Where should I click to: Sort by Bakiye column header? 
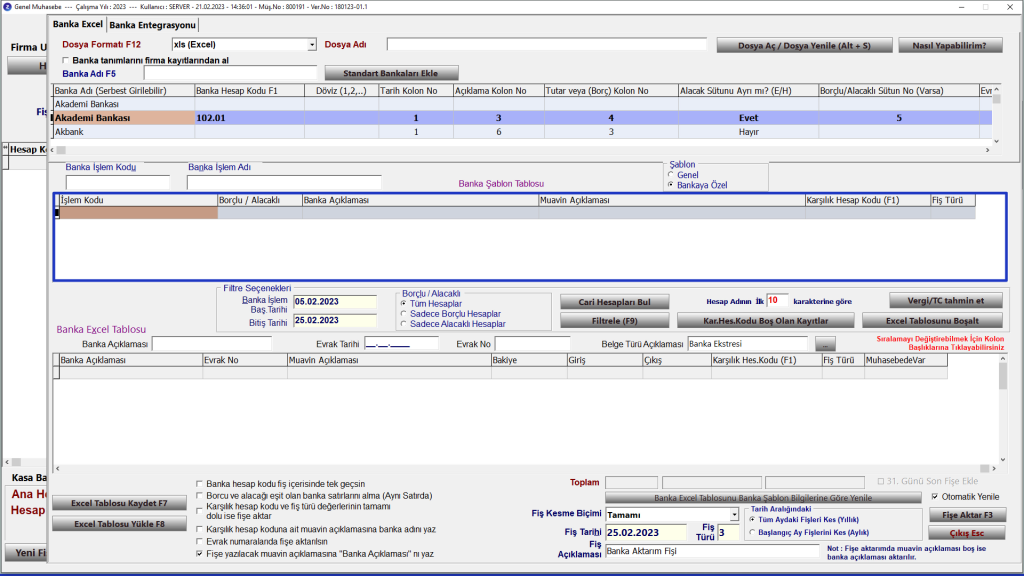click(x=529, y=360)
